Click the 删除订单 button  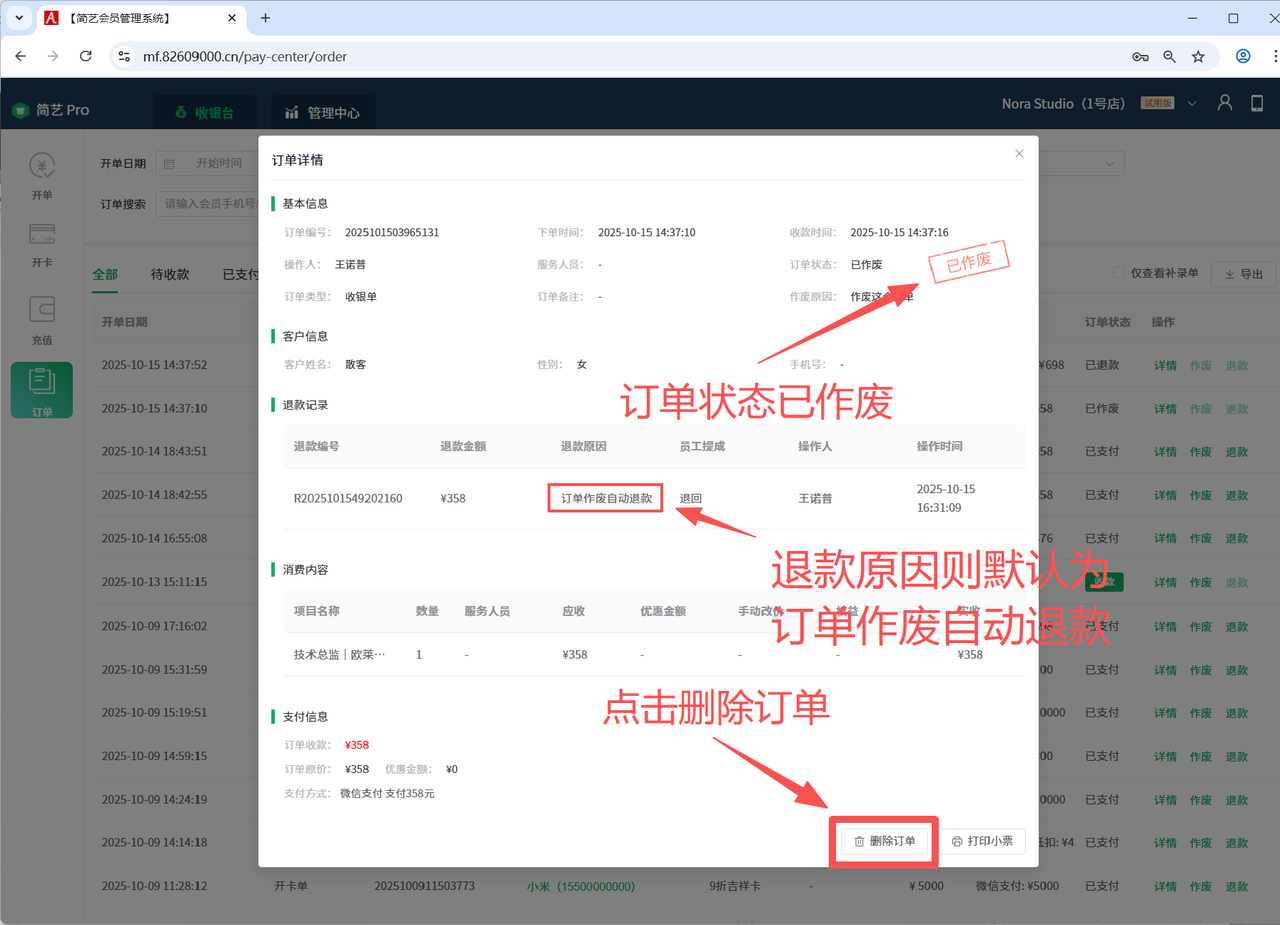pos(883,841)
